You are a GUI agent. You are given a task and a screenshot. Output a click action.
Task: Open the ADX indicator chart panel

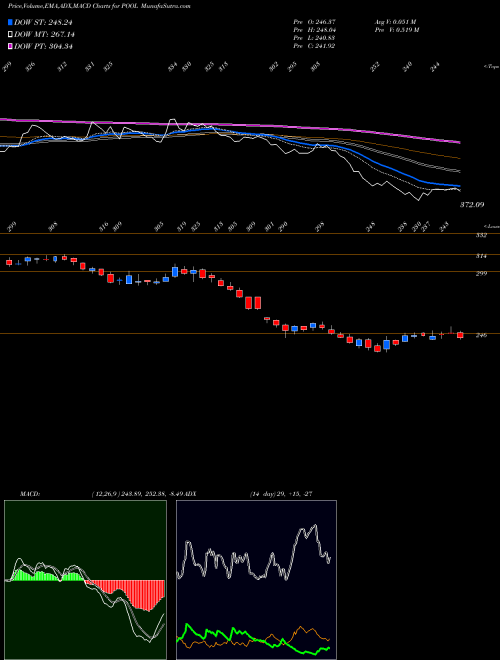(x=256, y=580)
